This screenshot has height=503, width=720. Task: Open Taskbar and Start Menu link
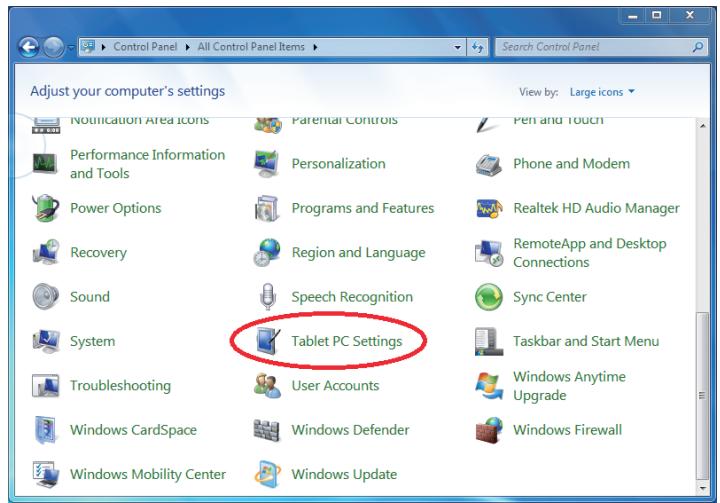(x=586, y=341)
